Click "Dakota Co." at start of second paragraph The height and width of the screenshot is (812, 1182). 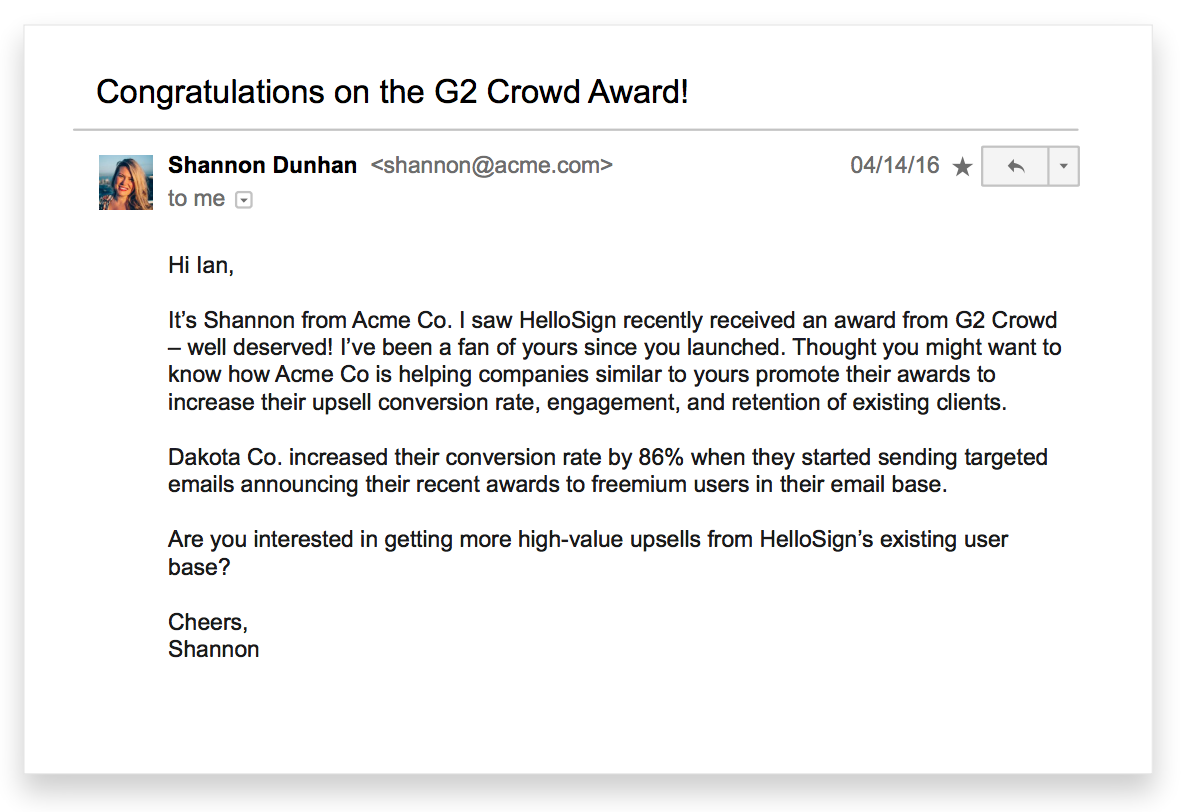click(x=225, y=458)
